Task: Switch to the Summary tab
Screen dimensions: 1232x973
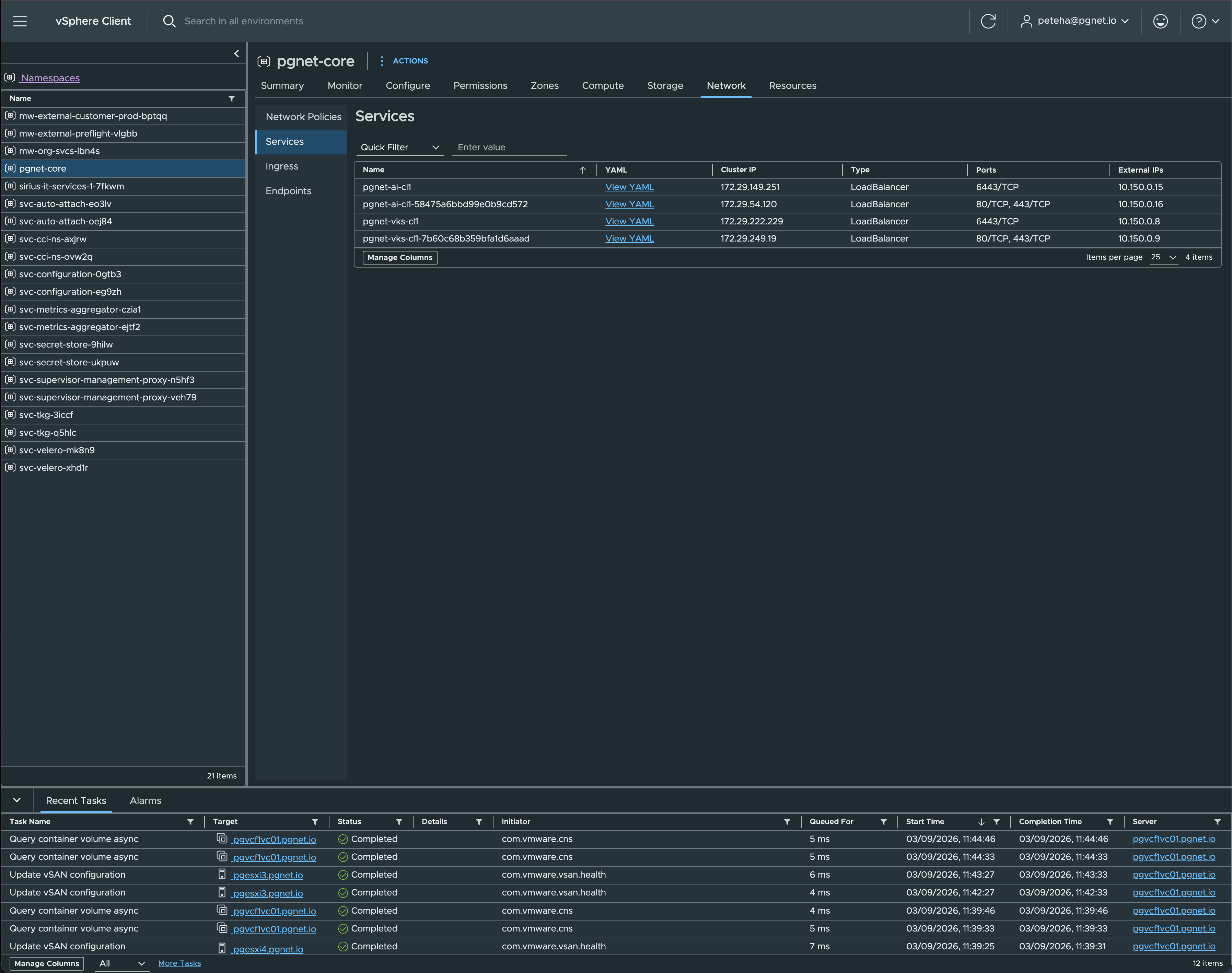Action: (282, 85)
